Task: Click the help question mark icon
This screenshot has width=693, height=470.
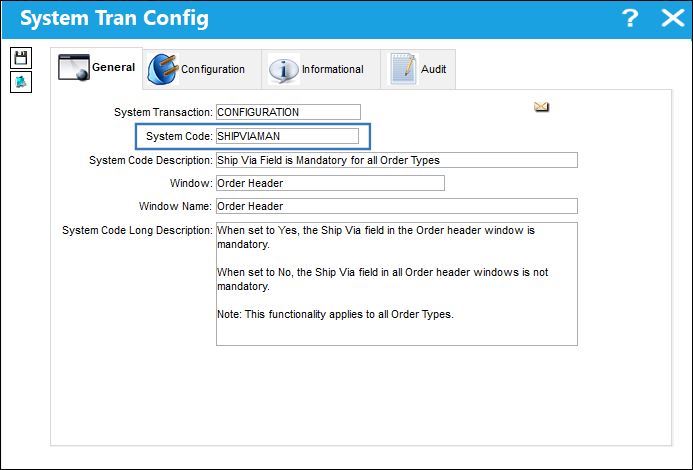Action: point(629,19)
